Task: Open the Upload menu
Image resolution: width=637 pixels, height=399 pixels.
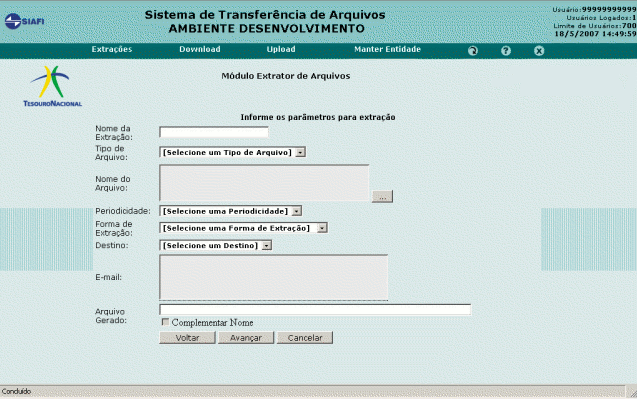Action: 281,49
